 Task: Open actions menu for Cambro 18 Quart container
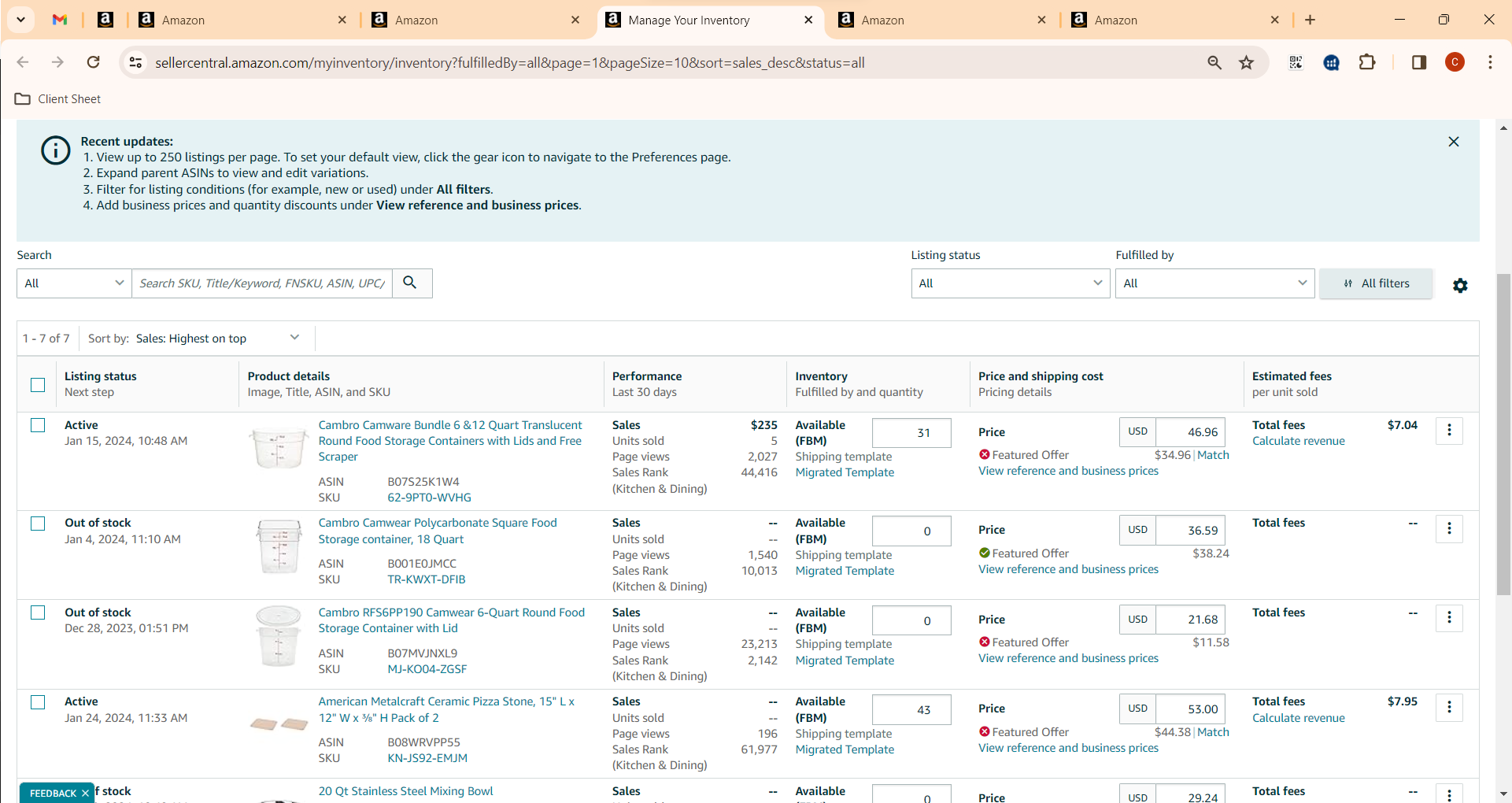tap(1449, 528)
